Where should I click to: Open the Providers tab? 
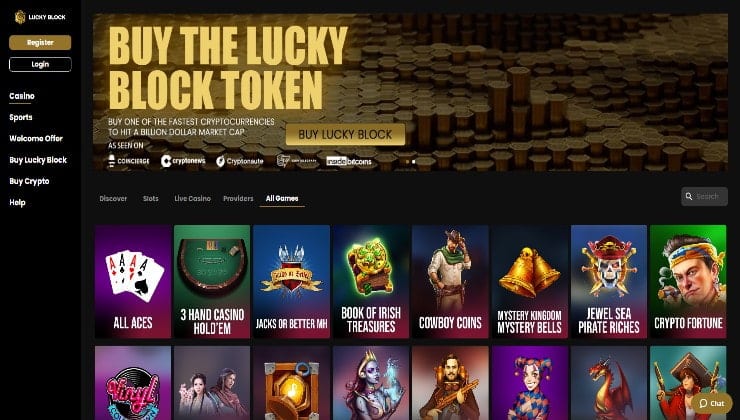[238, 199]
